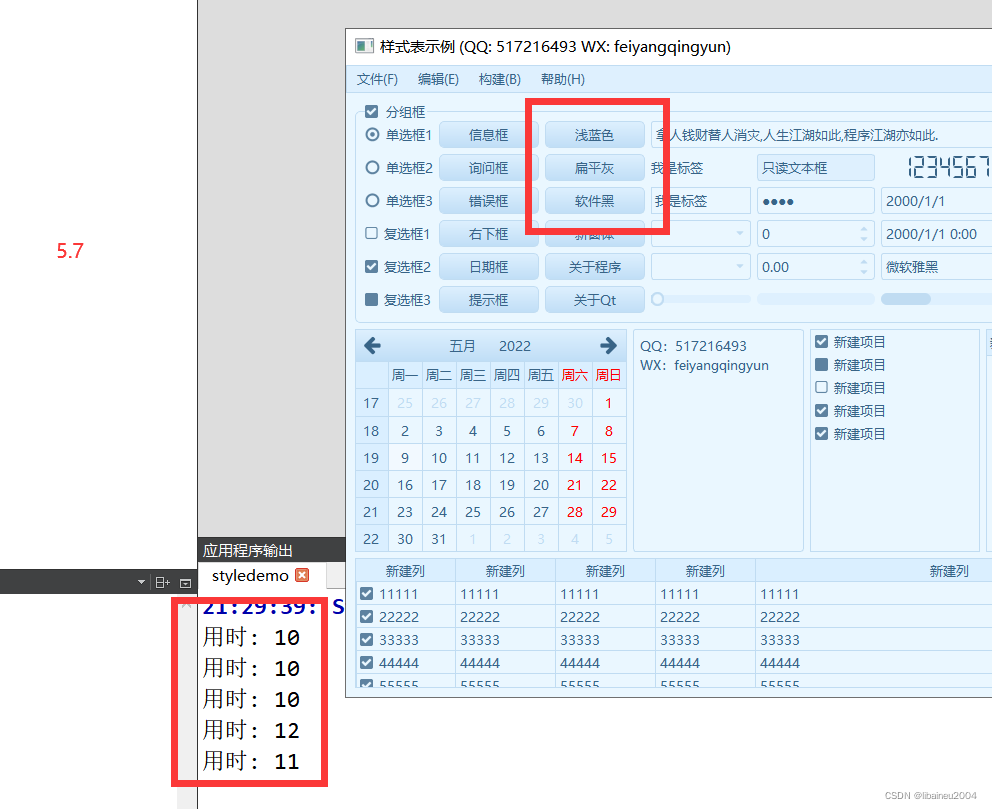Image resolution: width=992 pixels, height=809 pixels.
Task: Select radio button 单选框1
Action: (x=373, y=135)
